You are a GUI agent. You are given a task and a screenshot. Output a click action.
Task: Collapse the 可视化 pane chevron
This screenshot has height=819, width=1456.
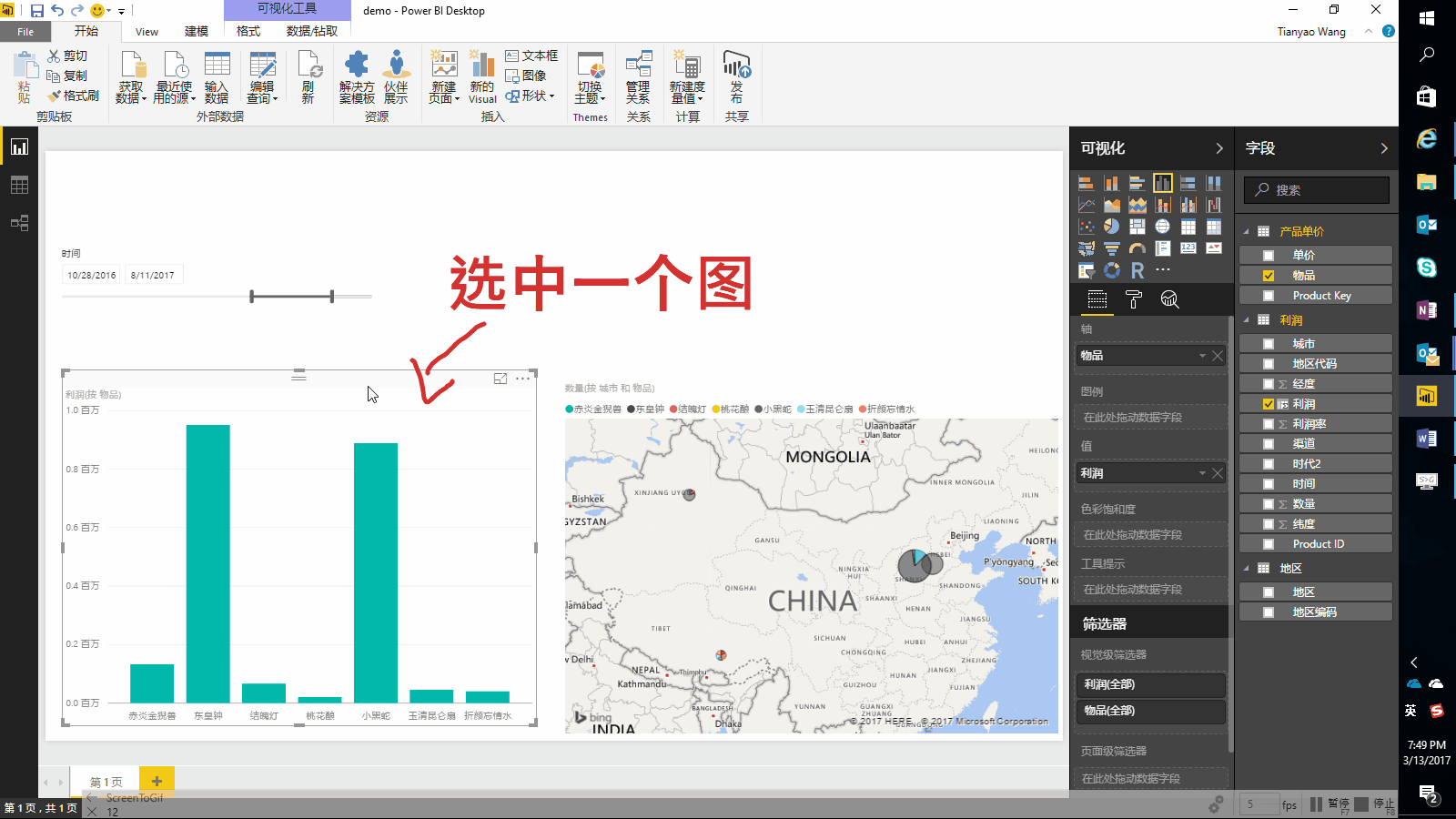pos(1219,148)
